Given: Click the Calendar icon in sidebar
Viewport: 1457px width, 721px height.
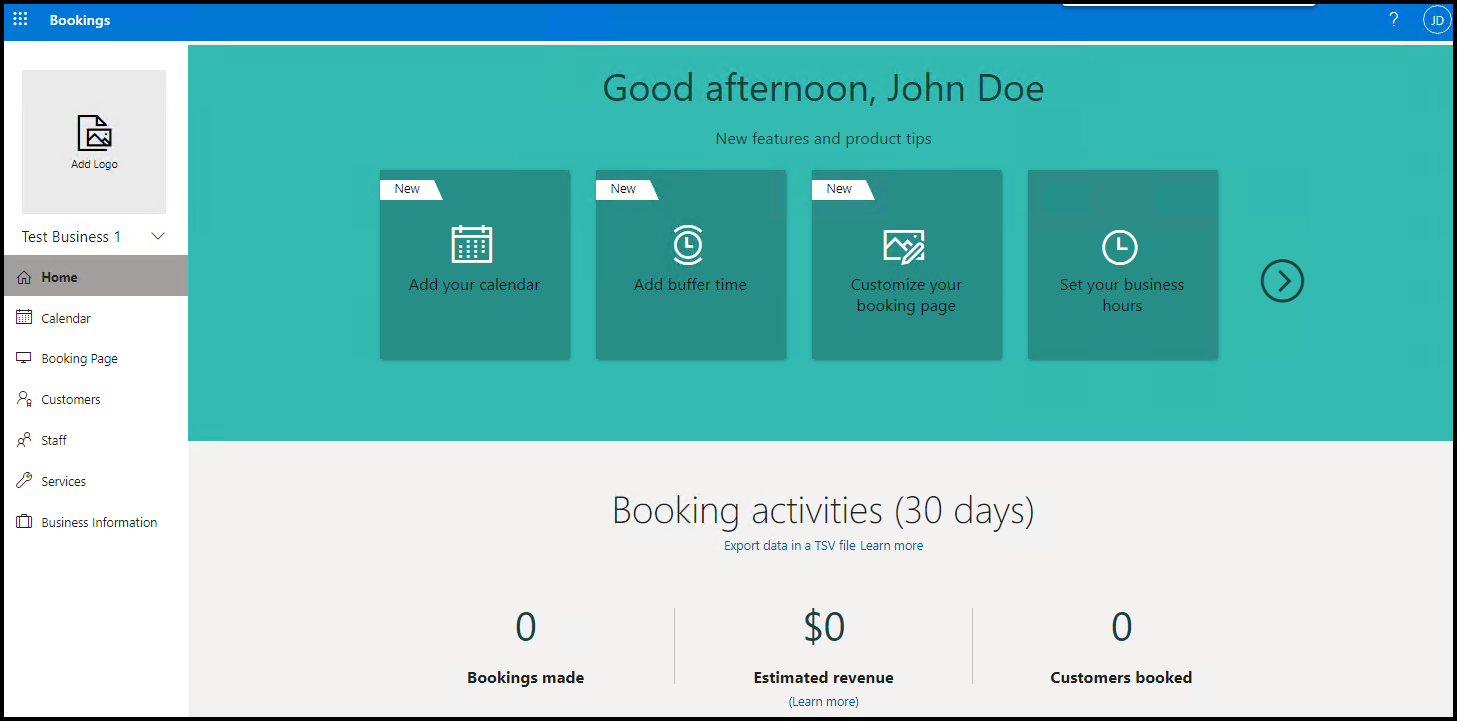Looking at the screenshot, I should click(x=25, y=317).
